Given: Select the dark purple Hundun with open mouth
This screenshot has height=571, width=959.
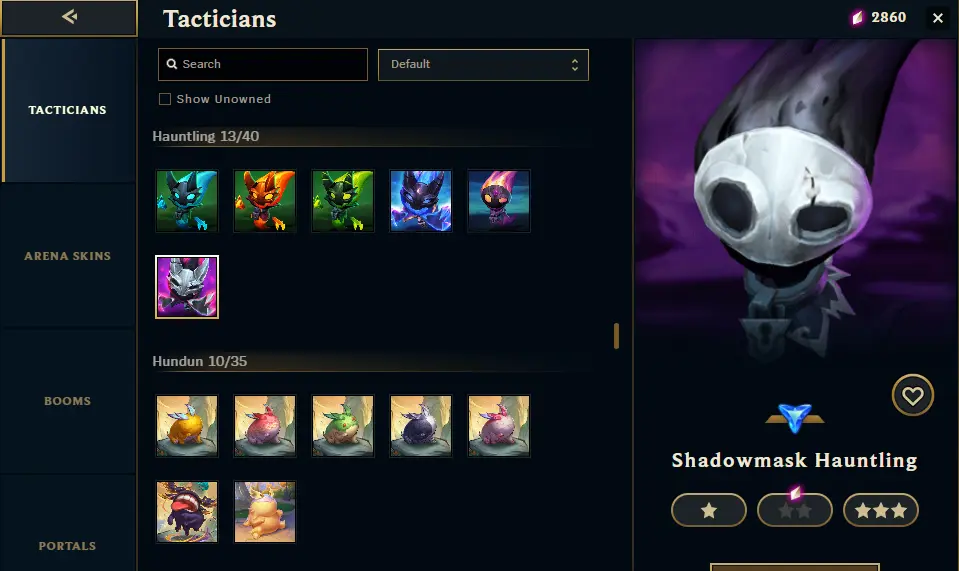Looking at the screenshot, I should (x=187, y=512).
